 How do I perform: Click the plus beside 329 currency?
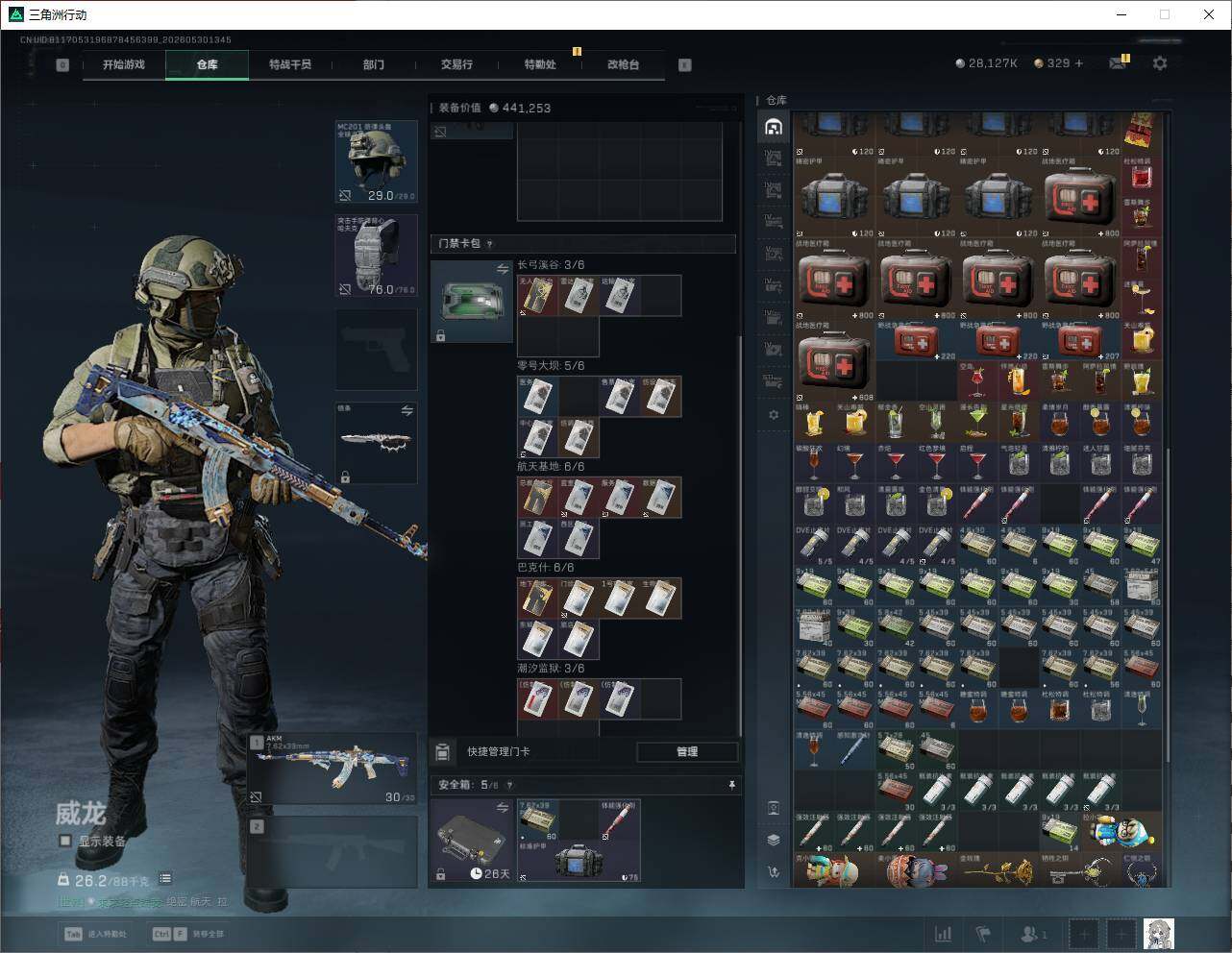coord(1079,63)
